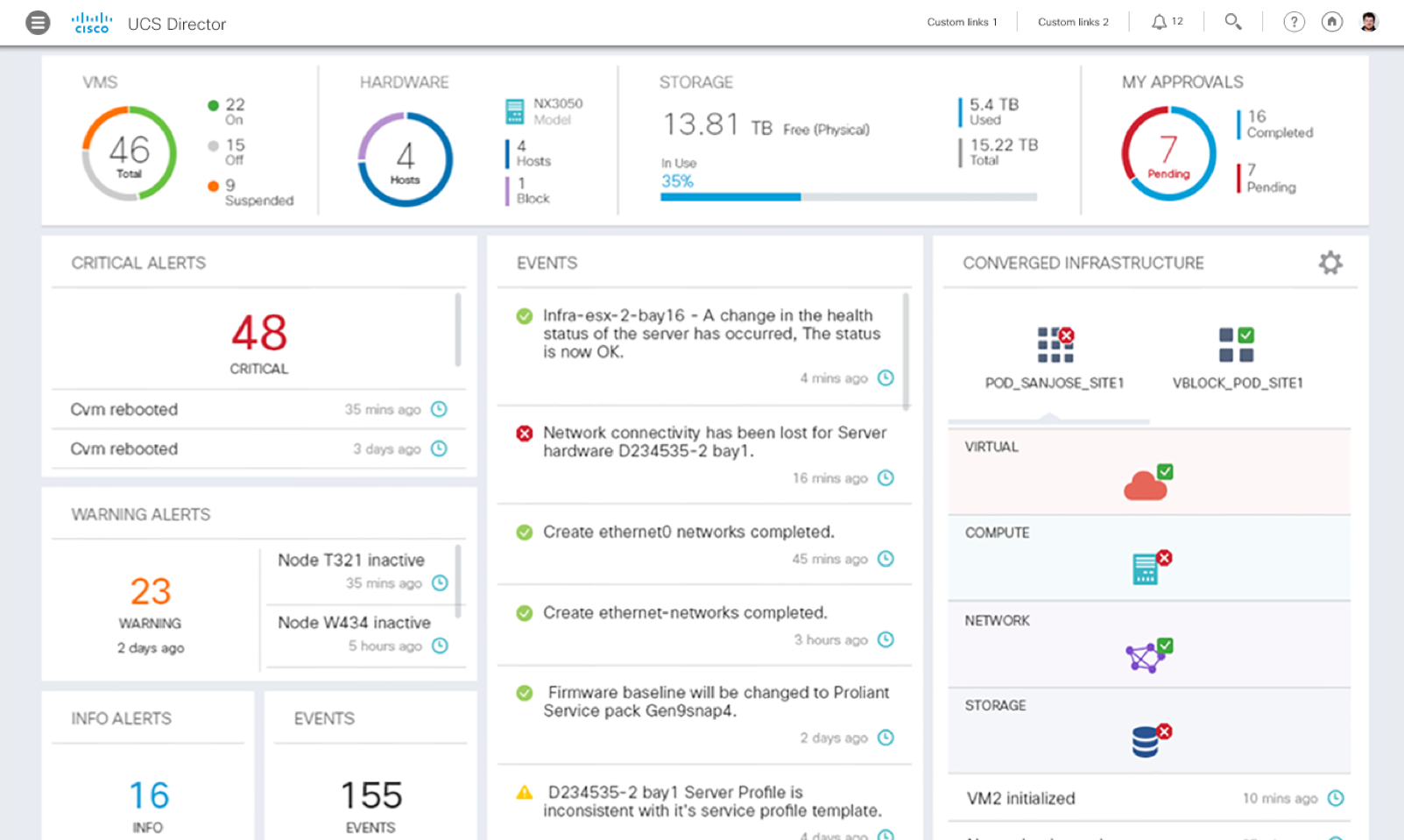Click clock icon on first Cvm rebooted alert
Screen dimensions: 1404x840
[x=439, y=409]
